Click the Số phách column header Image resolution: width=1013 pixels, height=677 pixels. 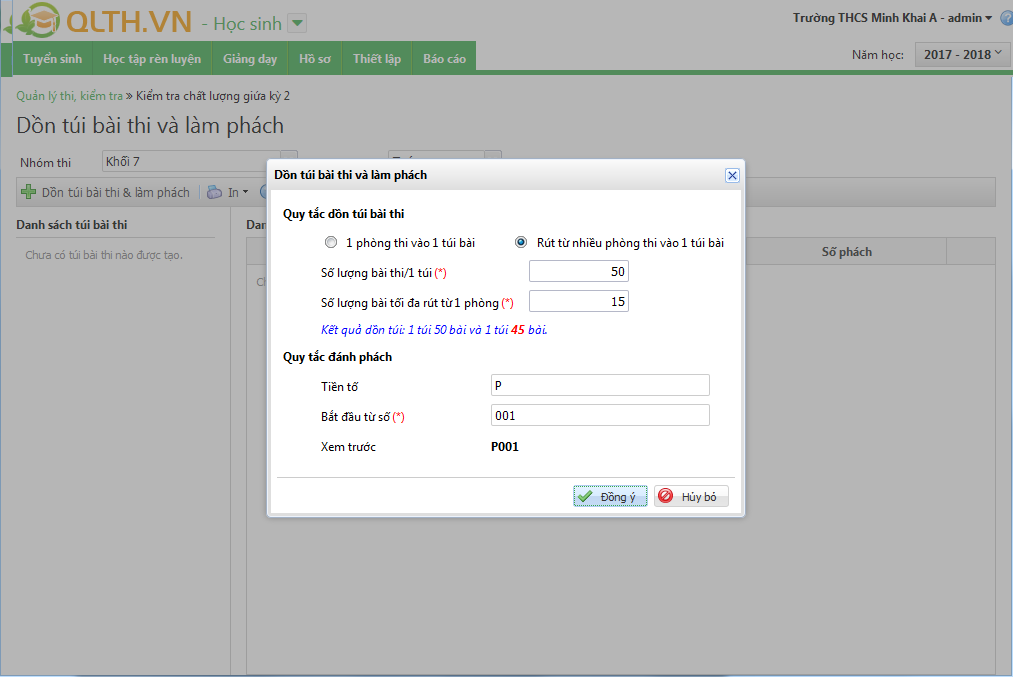click(x=846, y=252)
